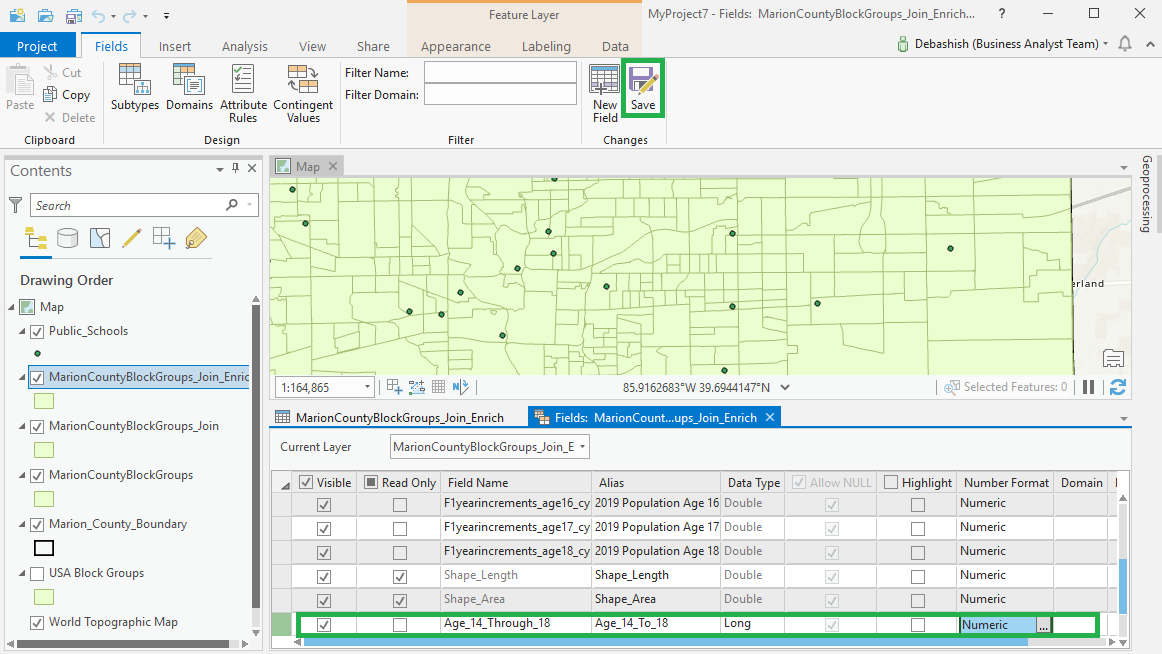Enable the USA Block Groups layer
Image resolution: width=1162 pixels, height=654 pixels.
(38, 573)
